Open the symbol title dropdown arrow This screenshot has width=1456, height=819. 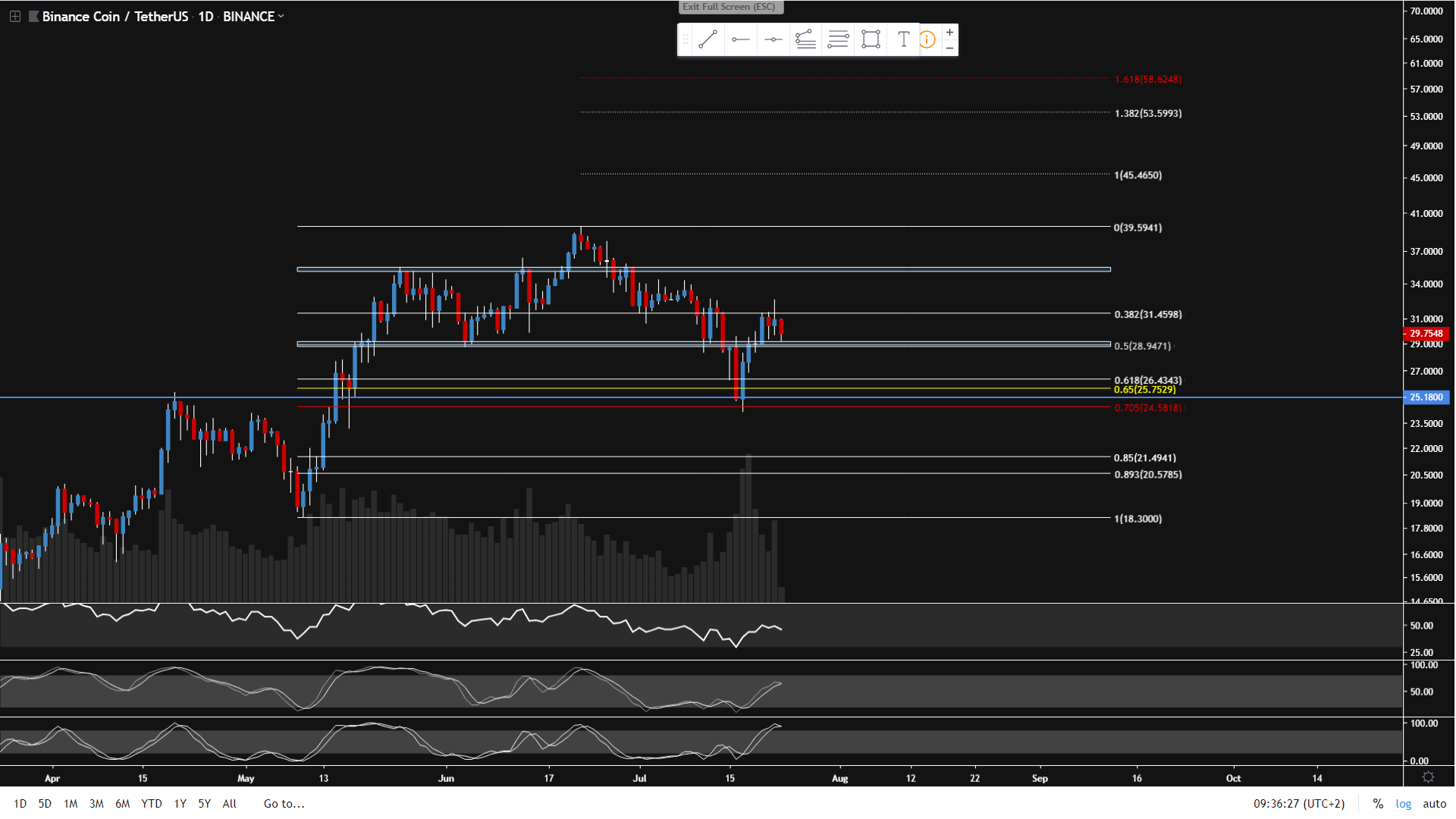click(x=281, y=16)
